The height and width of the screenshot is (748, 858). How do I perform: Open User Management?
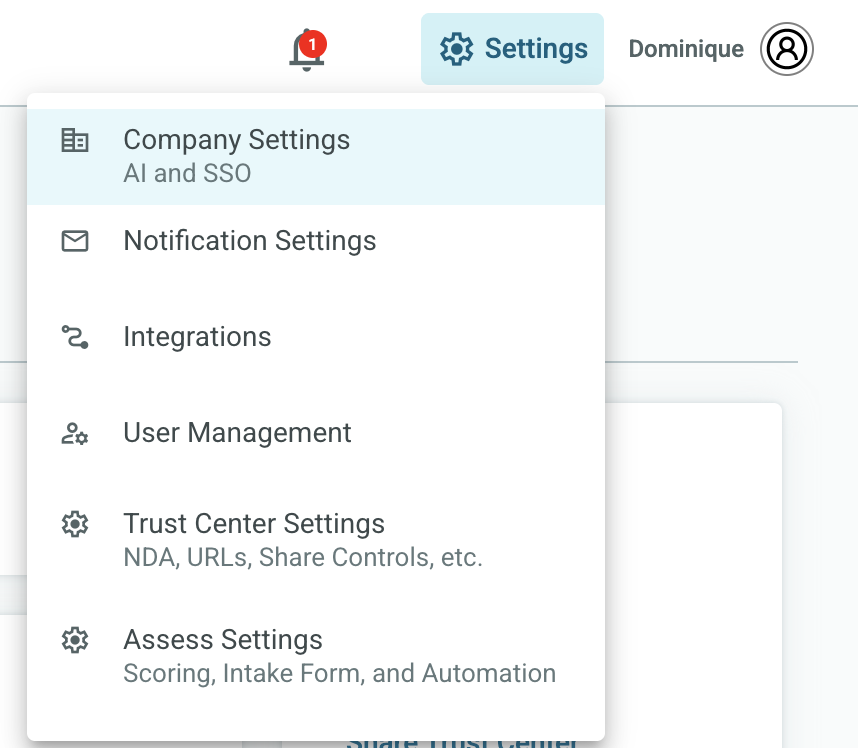[x=316, y=433]
